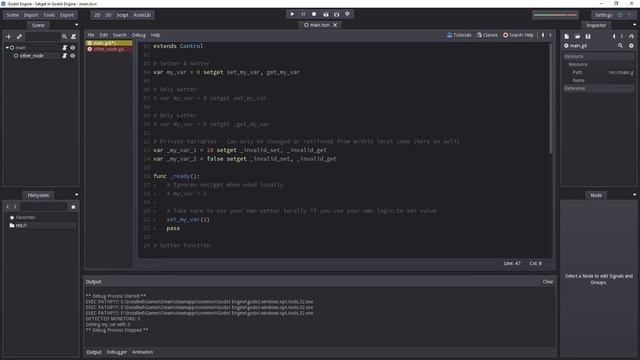Collapse the Resource section in Inspector
640x360 pixels.
[599, 56]
